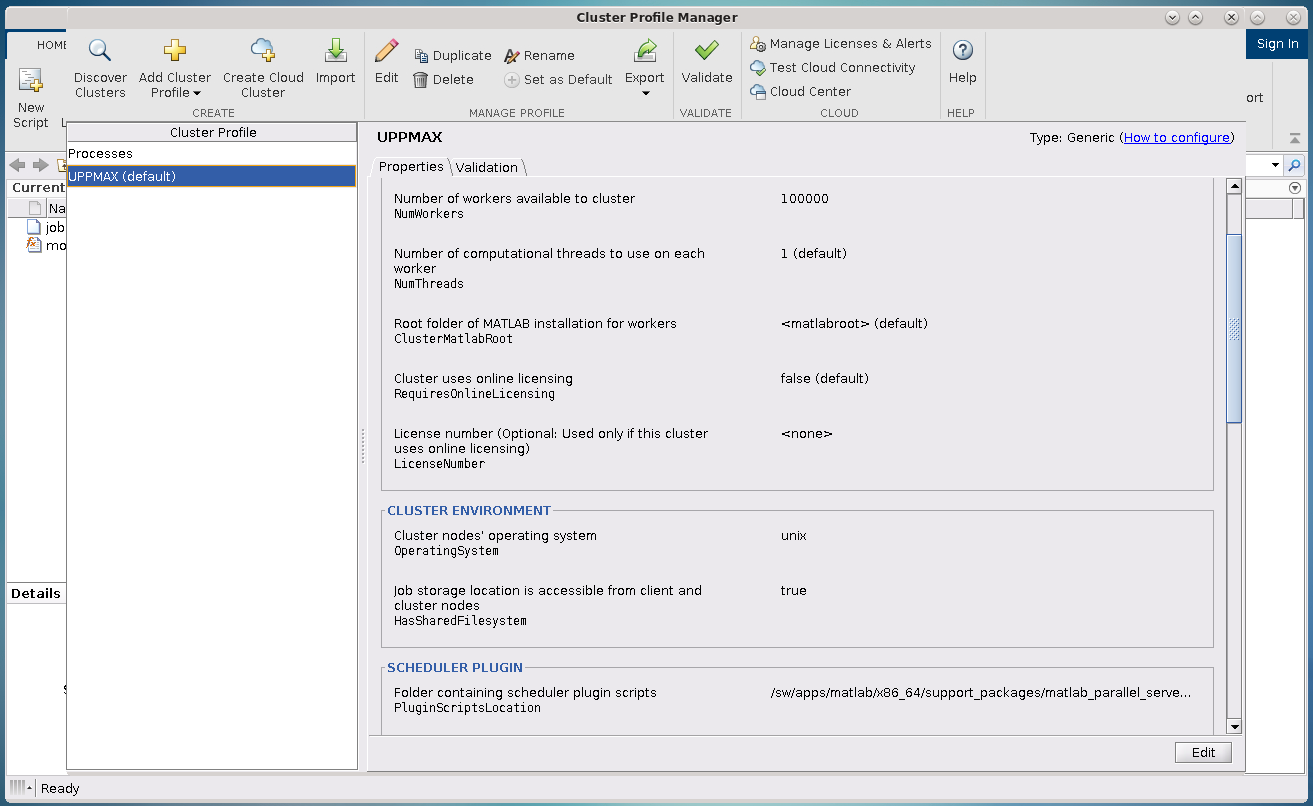Select the Processes cluster profile
Screen dimensions: 1313x806
(101, 154)
